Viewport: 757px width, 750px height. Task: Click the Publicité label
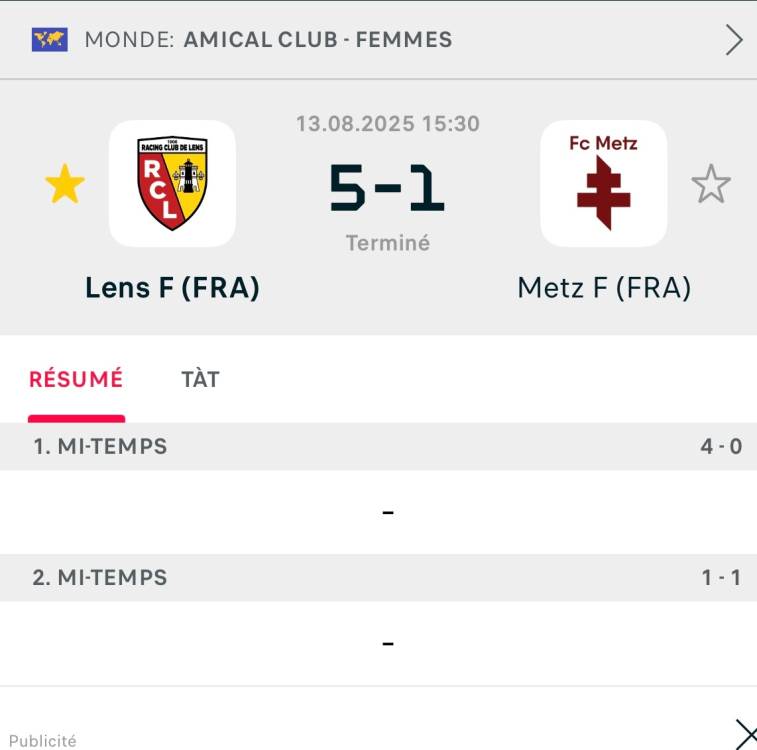(x=42, y=741)
